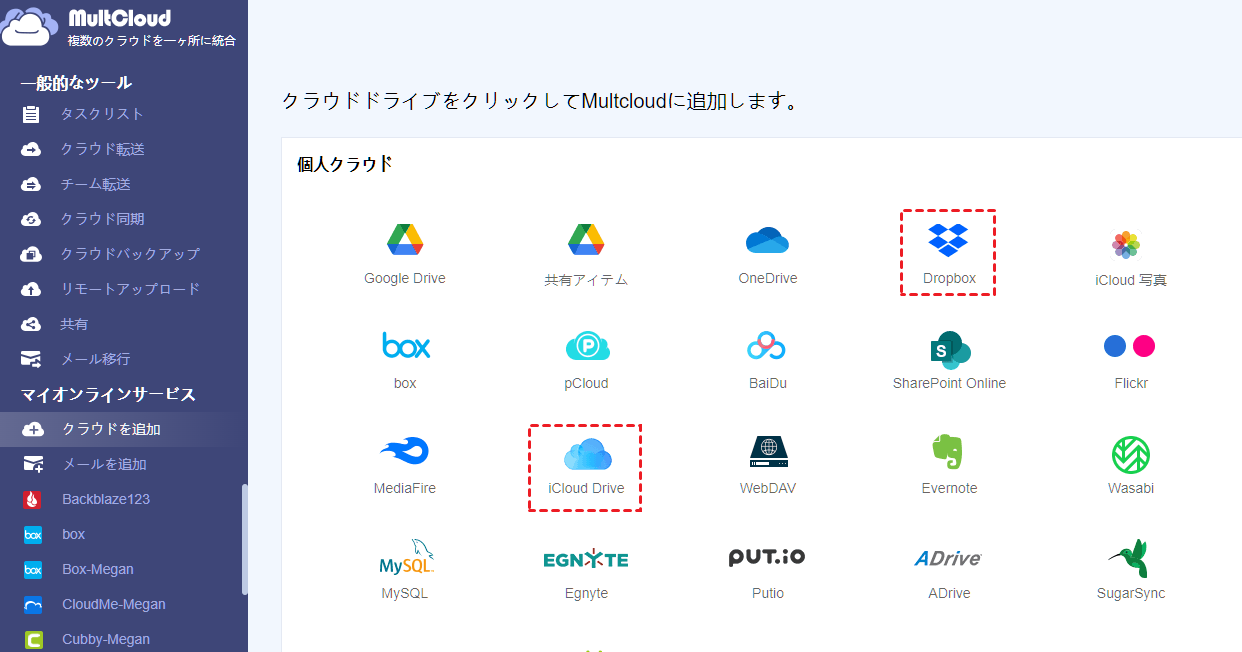Choose the pCloud icon

tap(587, 346)
